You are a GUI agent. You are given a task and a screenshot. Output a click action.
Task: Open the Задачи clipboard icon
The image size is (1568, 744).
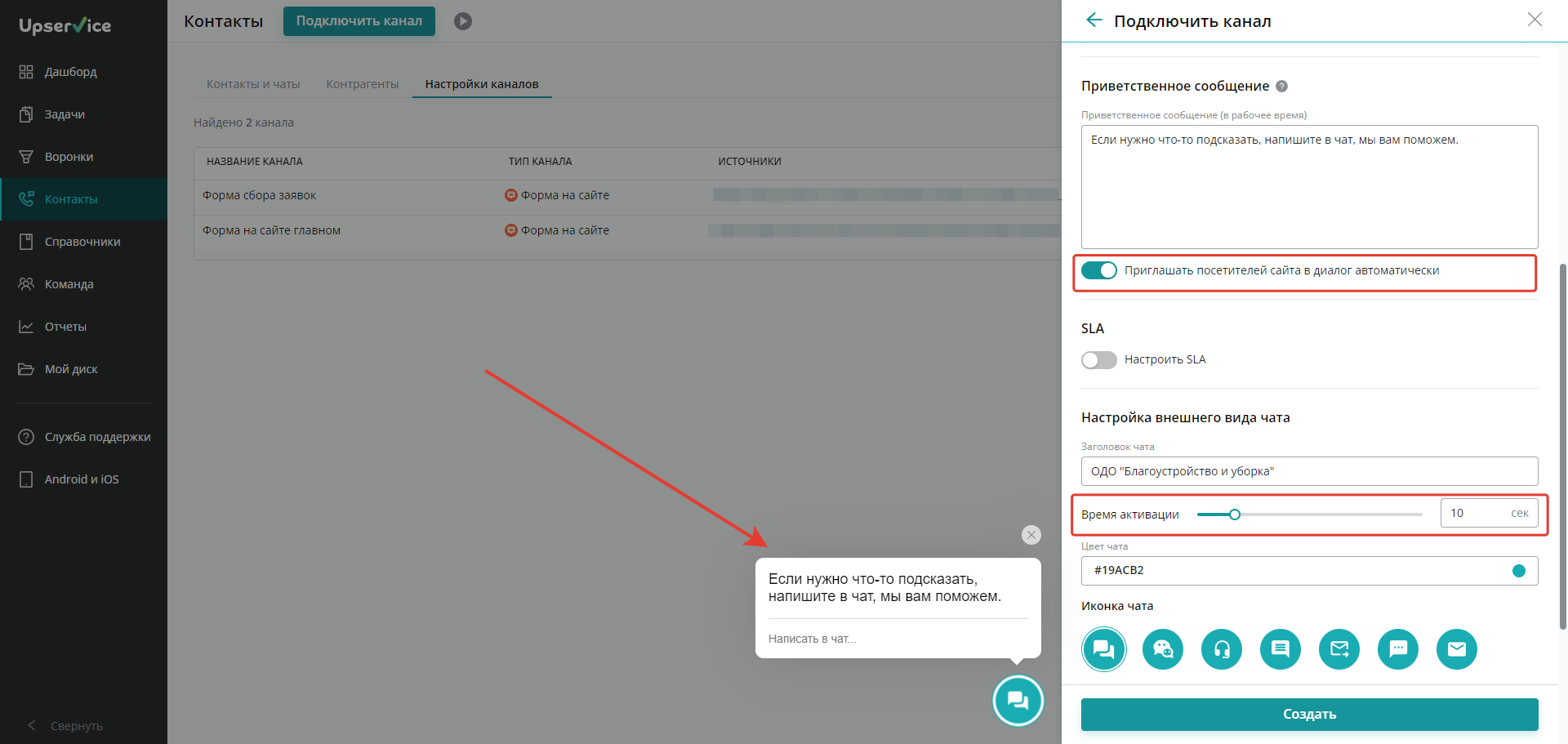point(26,114)
